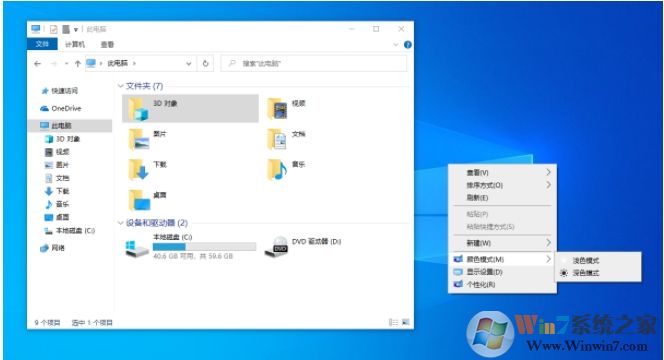The height and width of the screenshot is (360, 664).
Task: Select 快速访问 in the navigation pane
Action: pyautogui.click(x=60, y=91)
